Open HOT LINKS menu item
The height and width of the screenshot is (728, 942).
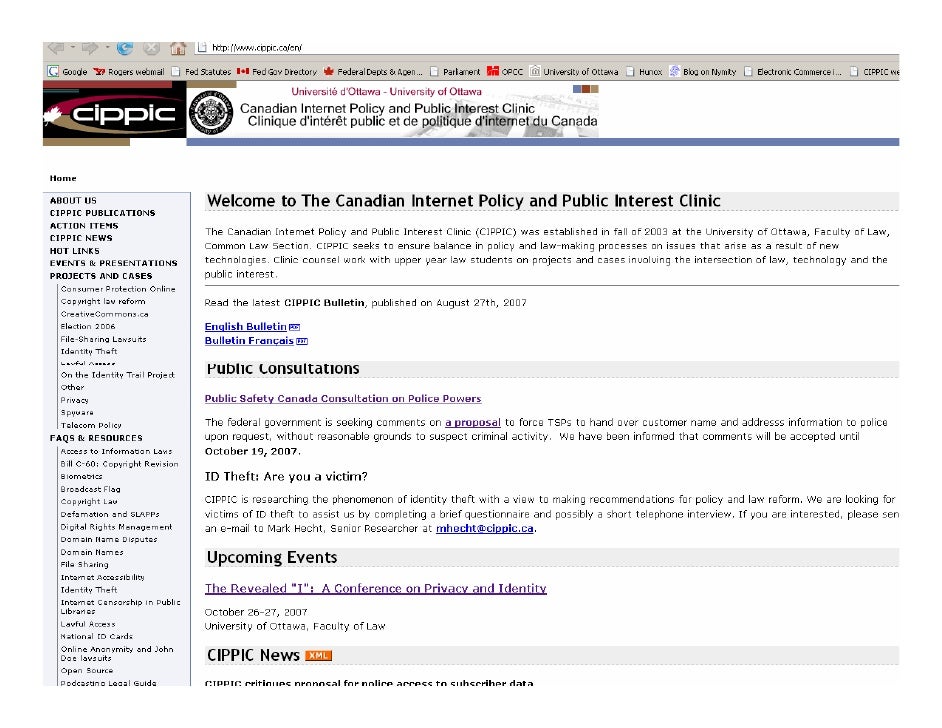pos(74,251)
